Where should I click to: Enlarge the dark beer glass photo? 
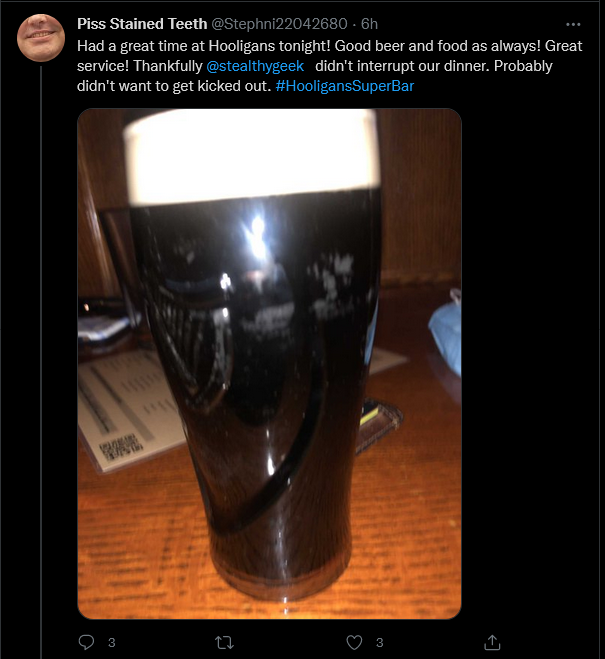coord(269,364)
